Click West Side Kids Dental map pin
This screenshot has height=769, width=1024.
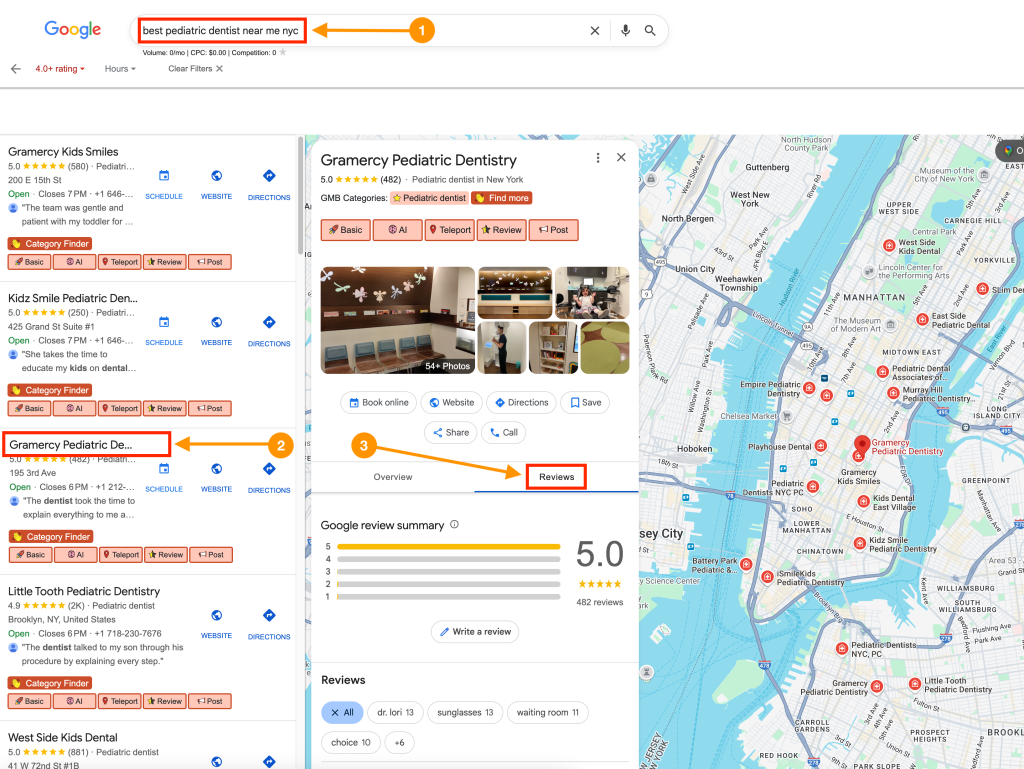pos(889,246)
